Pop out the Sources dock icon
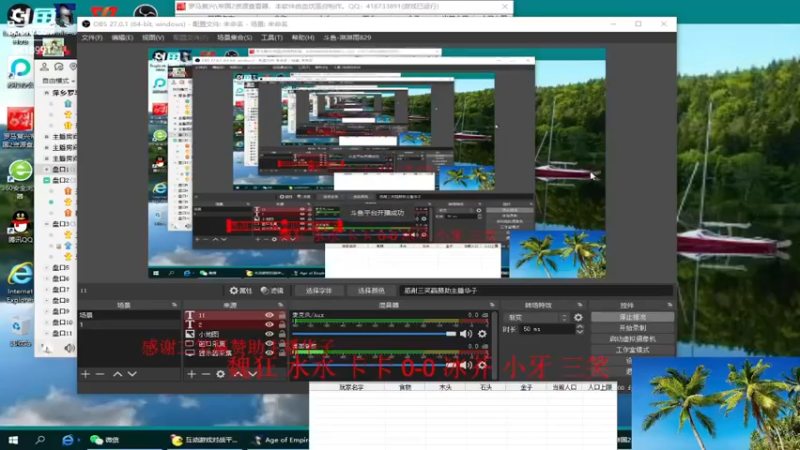Screen dimensions: 800x450 [280, 305]
